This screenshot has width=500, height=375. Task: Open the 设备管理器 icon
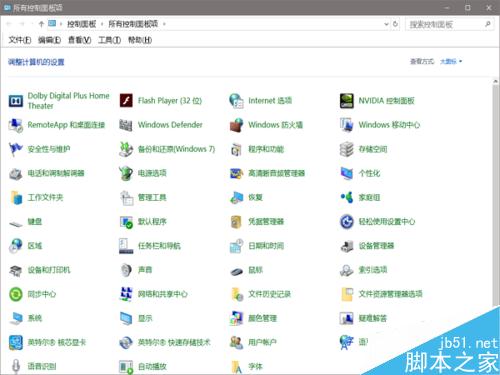tap(346, 246)
